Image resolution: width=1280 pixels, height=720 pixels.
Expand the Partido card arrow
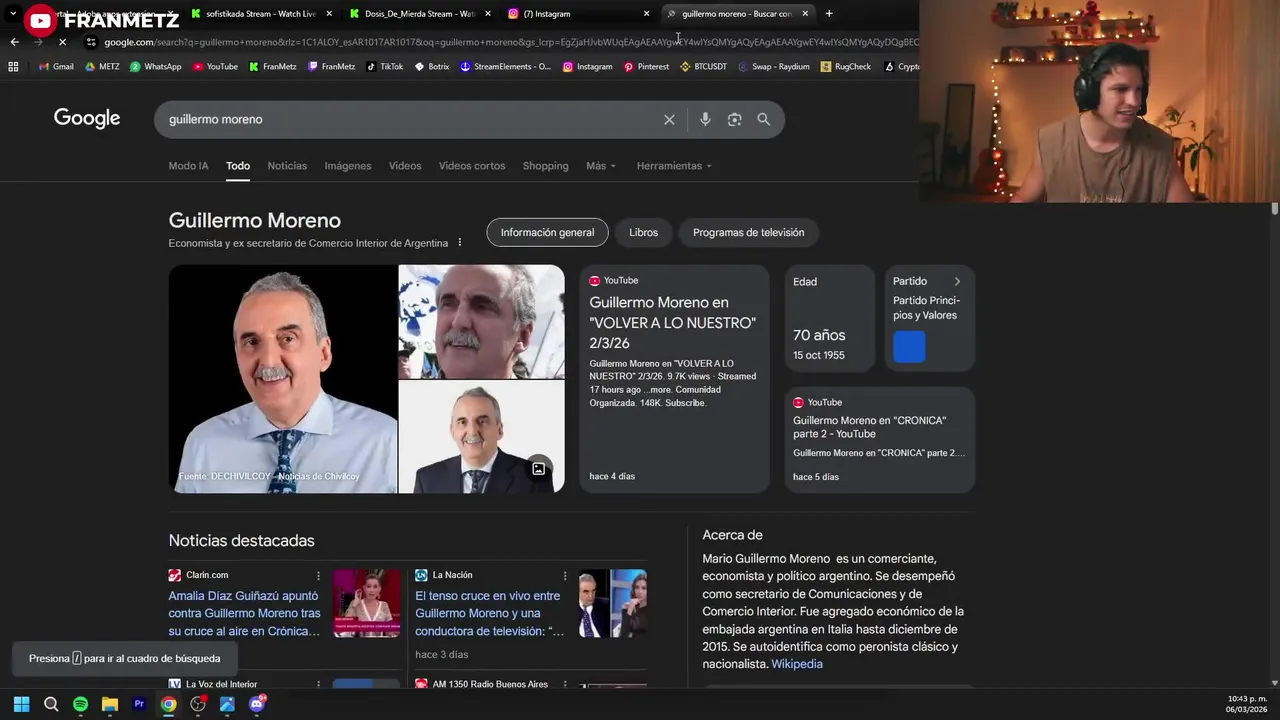pos(957,282)
